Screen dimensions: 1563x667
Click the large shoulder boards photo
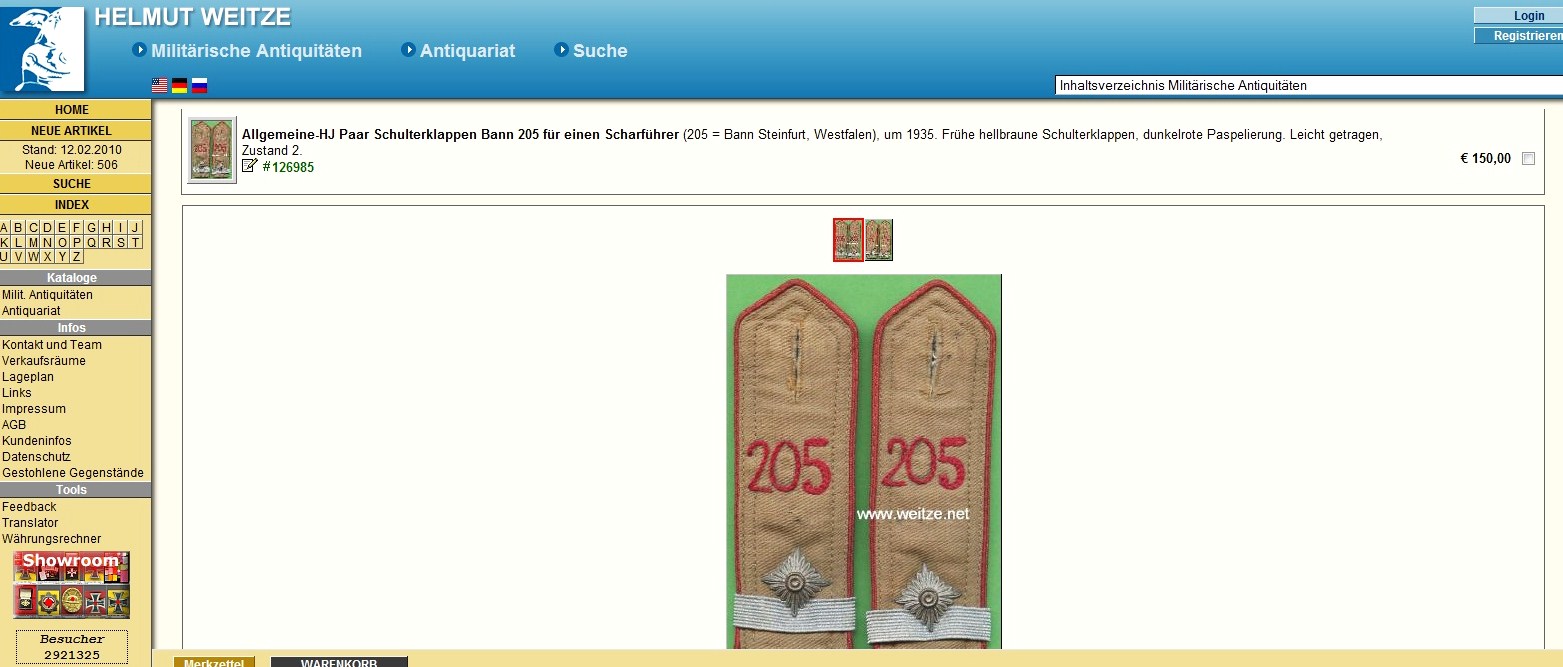click(x=864, y=461)
